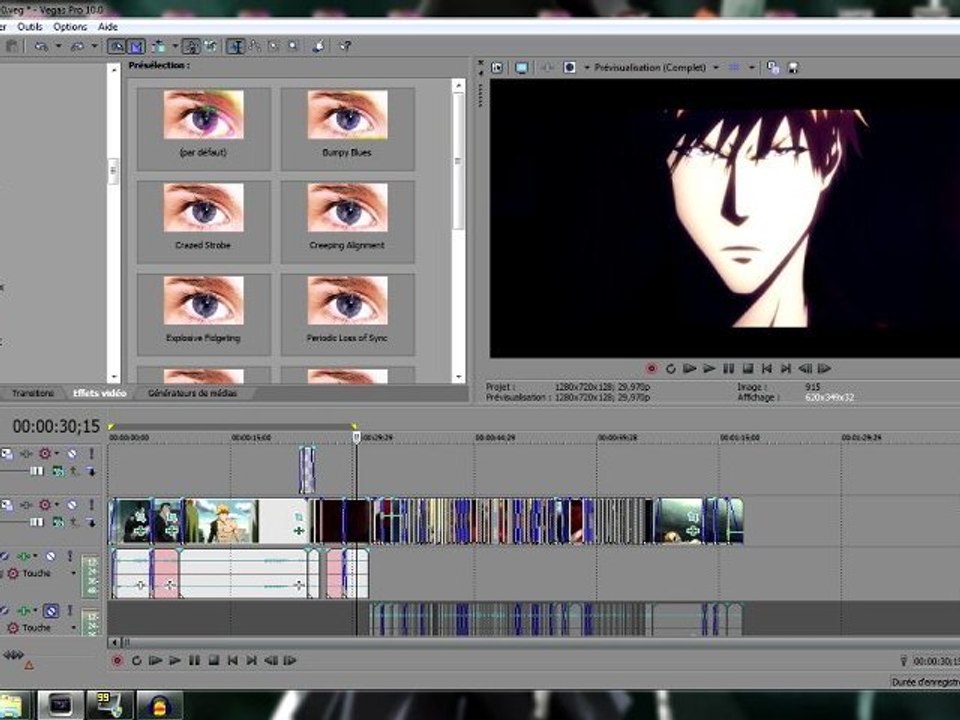Click the preset list scroll down arrow
960x720 pixels.
[459, 377]
